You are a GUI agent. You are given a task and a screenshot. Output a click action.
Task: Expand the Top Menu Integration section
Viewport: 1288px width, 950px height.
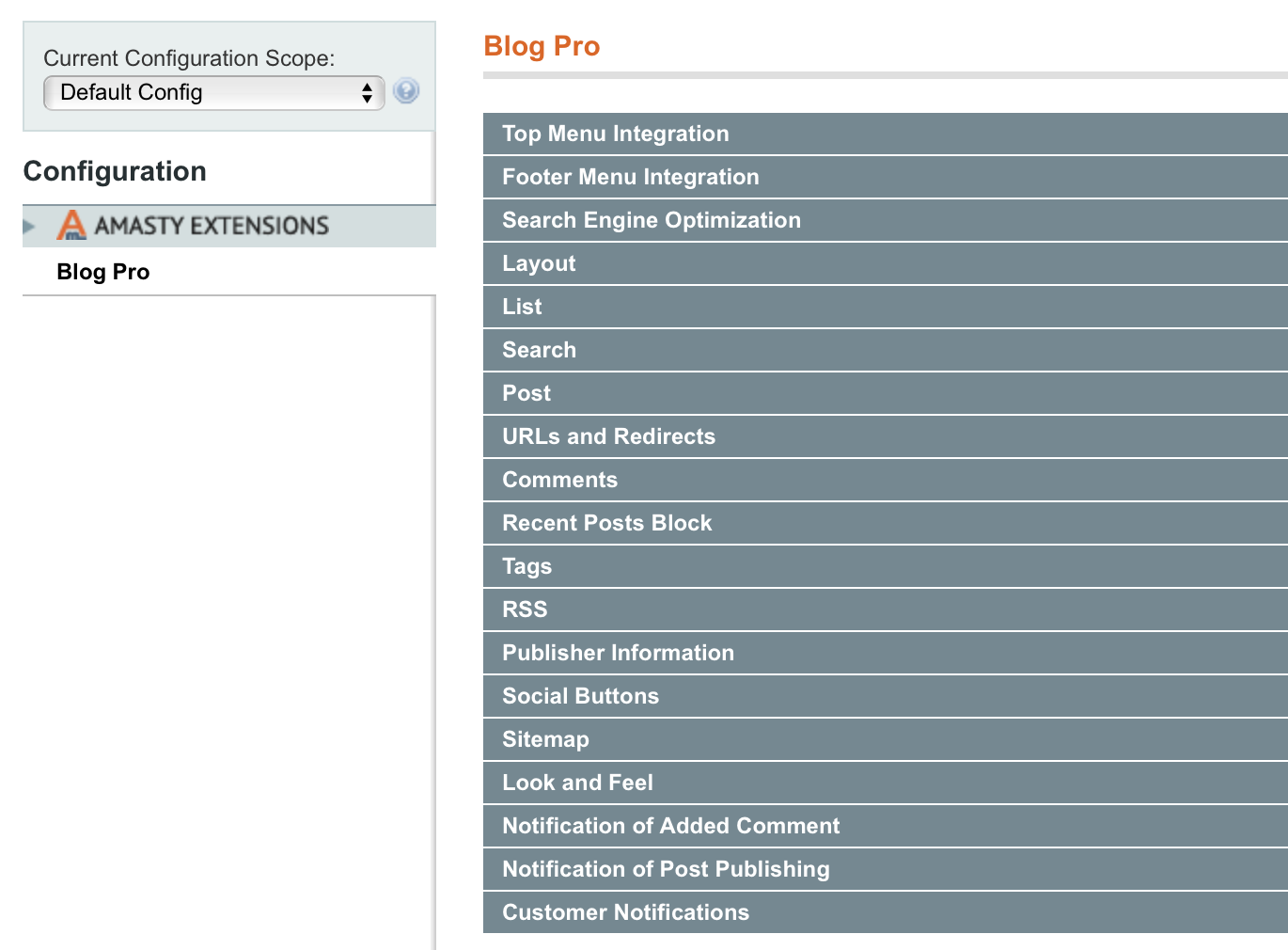616,134
